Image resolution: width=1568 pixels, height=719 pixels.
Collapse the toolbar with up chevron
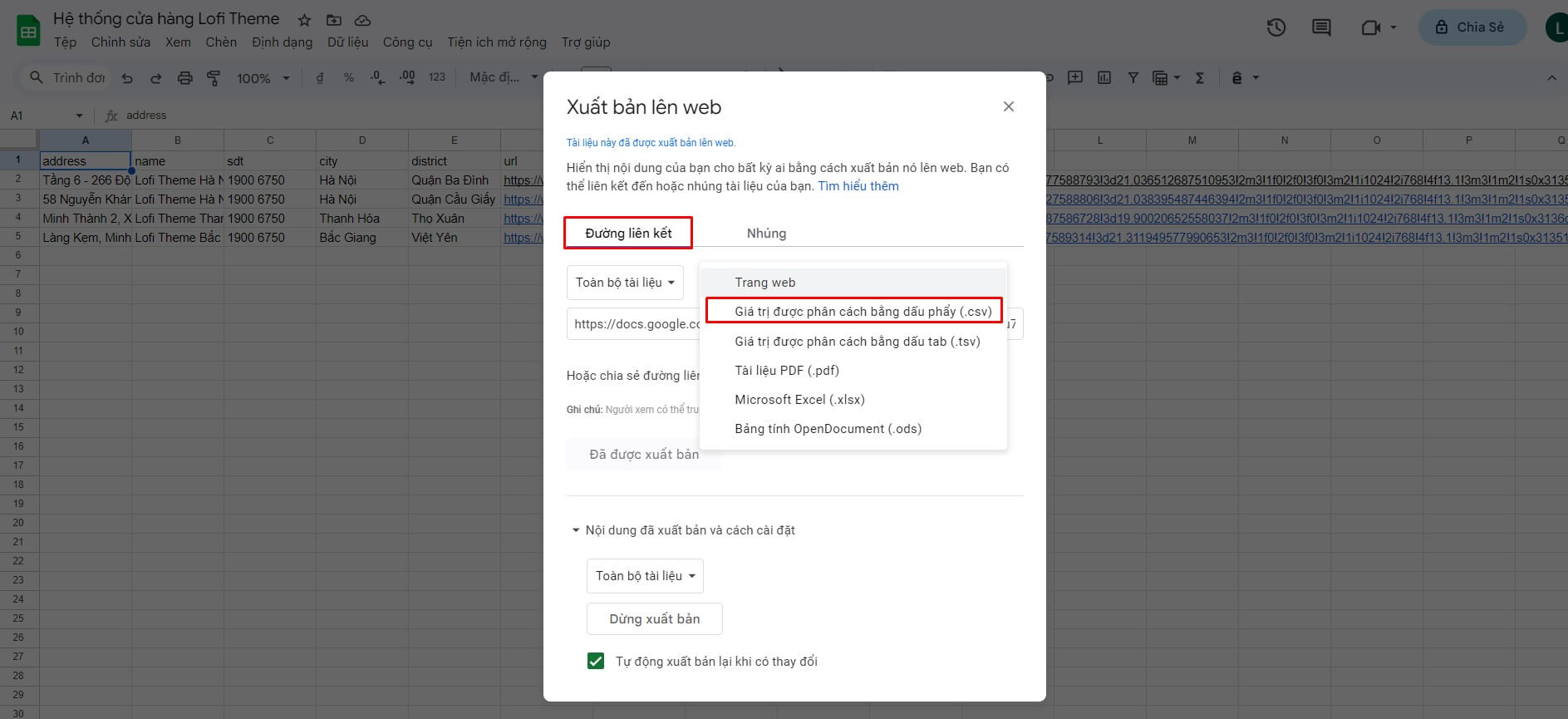click(x=1551, y=77)
